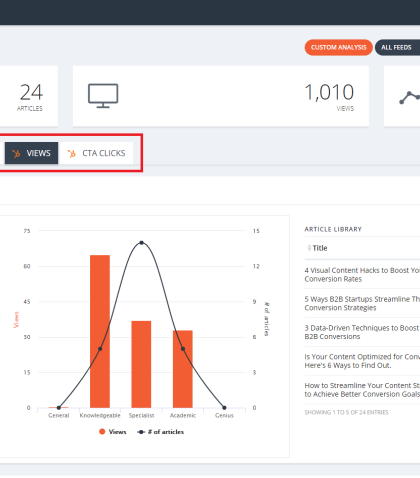Open article '5 Ways B2B Startups Streamline'
The height and width of the screenshot is (478, 420).
point(362,303)
